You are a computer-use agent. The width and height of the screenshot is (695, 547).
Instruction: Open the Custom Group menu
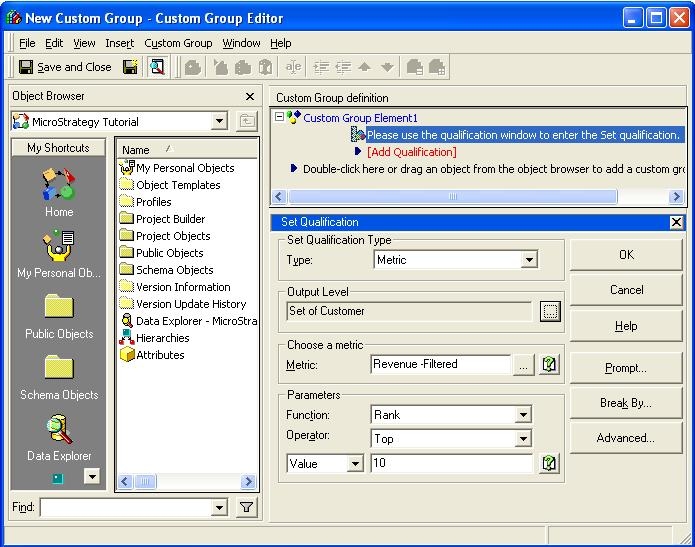178,43
